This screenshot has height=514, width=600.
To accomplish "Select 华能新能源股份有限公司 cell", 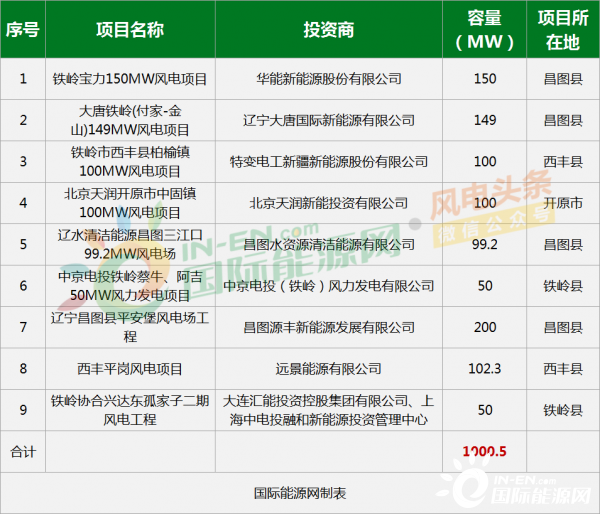I will click(x=329, y=79).
